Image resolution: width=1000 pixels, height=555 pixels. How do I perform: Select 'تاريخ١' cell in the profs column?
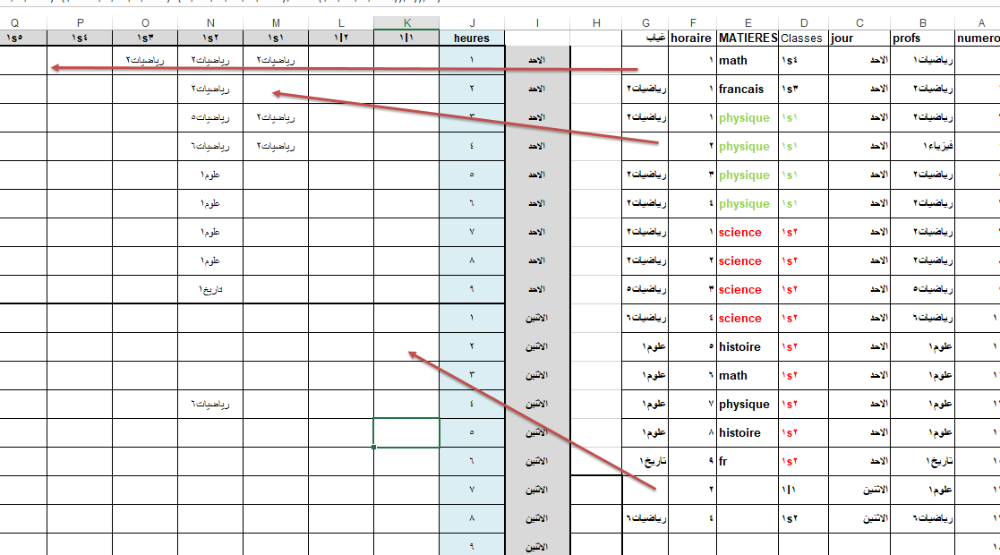point(922,461)
